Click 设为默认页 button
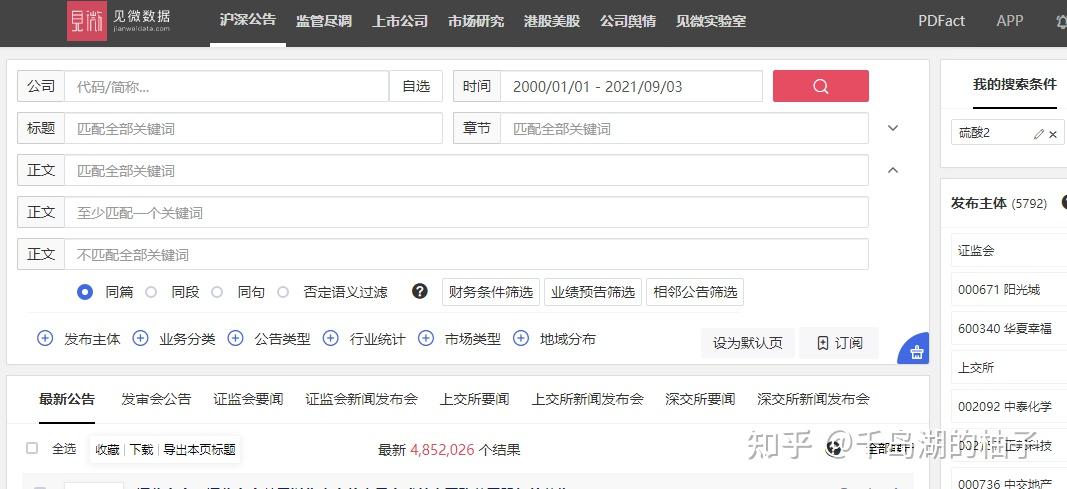This screenshot has width=1067, height=489. coord(747,343)
